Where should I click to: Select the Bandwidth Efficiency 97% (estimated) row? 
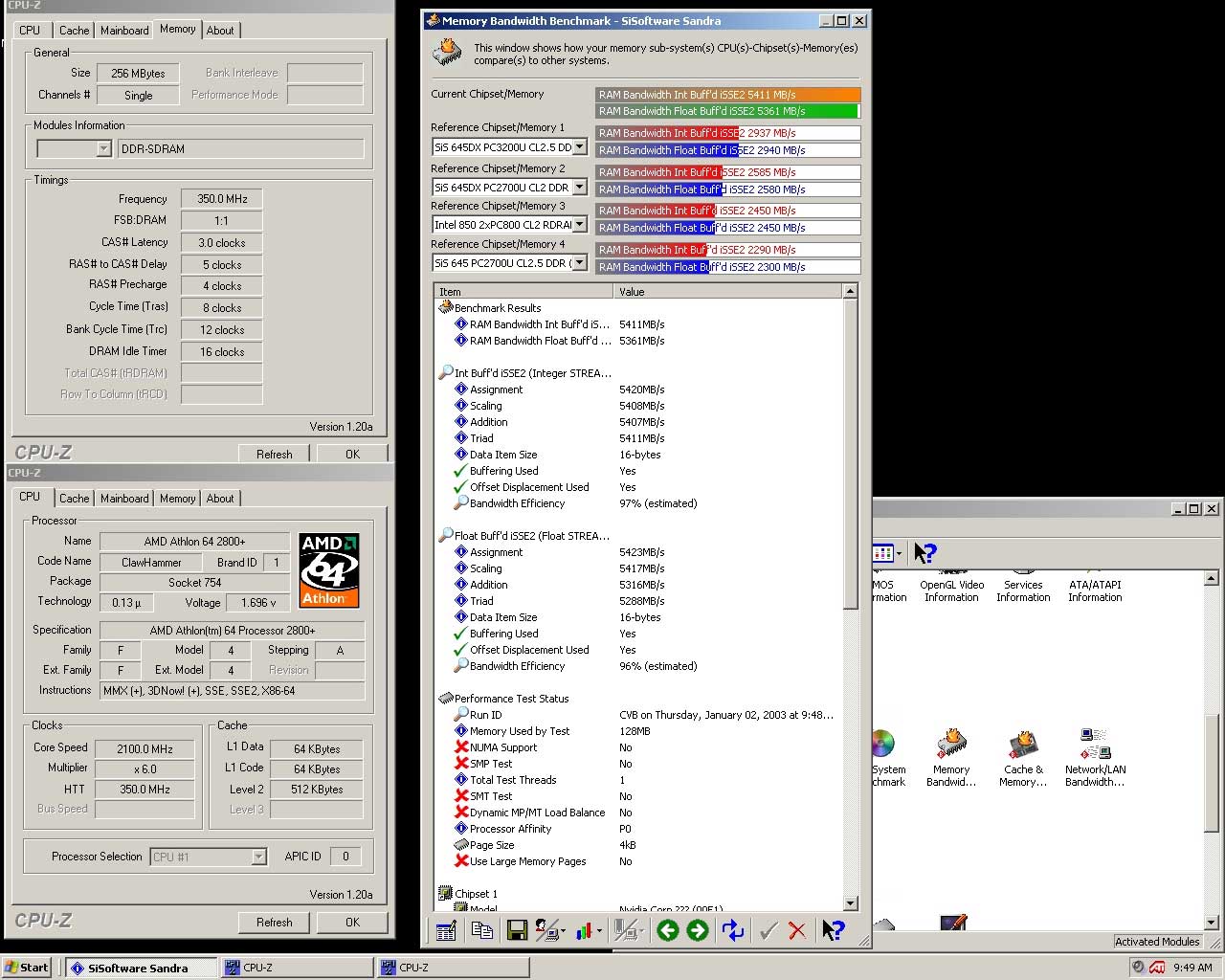point(639,503)
